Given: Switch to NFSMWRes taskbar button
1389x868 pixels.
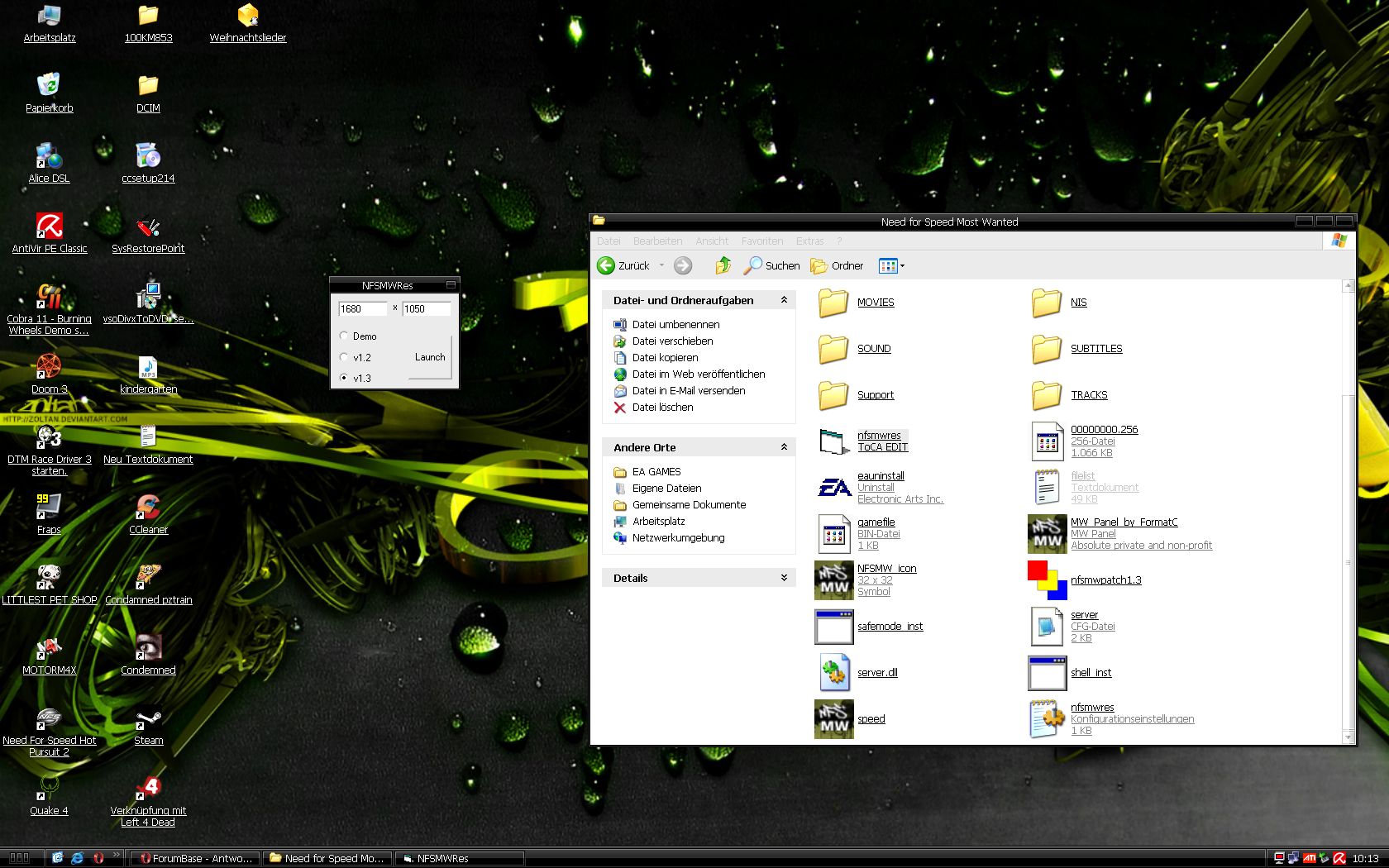Looking at the screenshot, I should (x=458, y=858).
